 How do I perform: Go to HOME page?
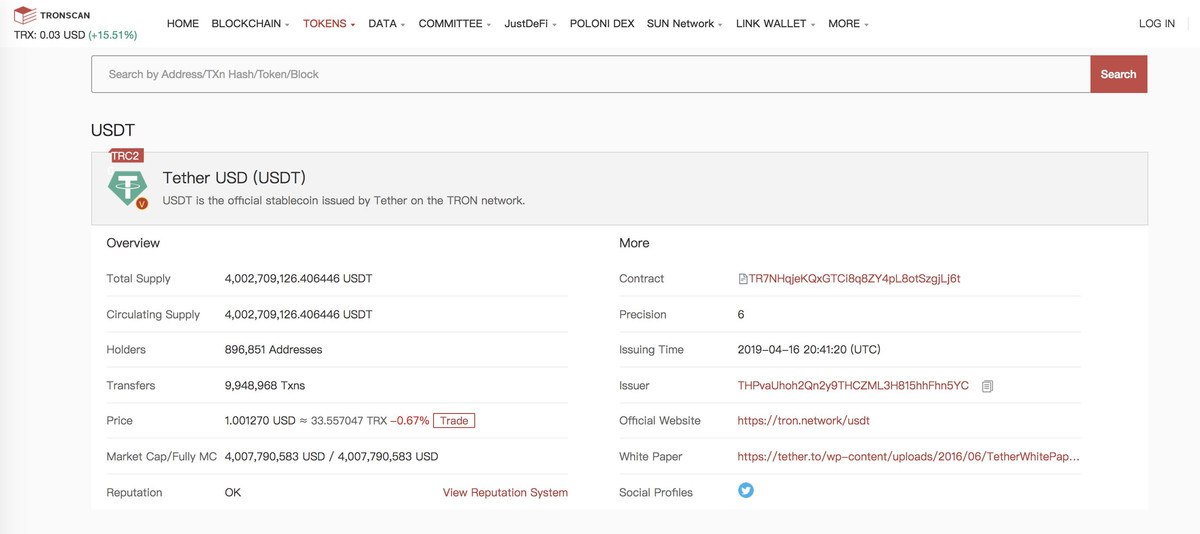[x=183, y=23]
